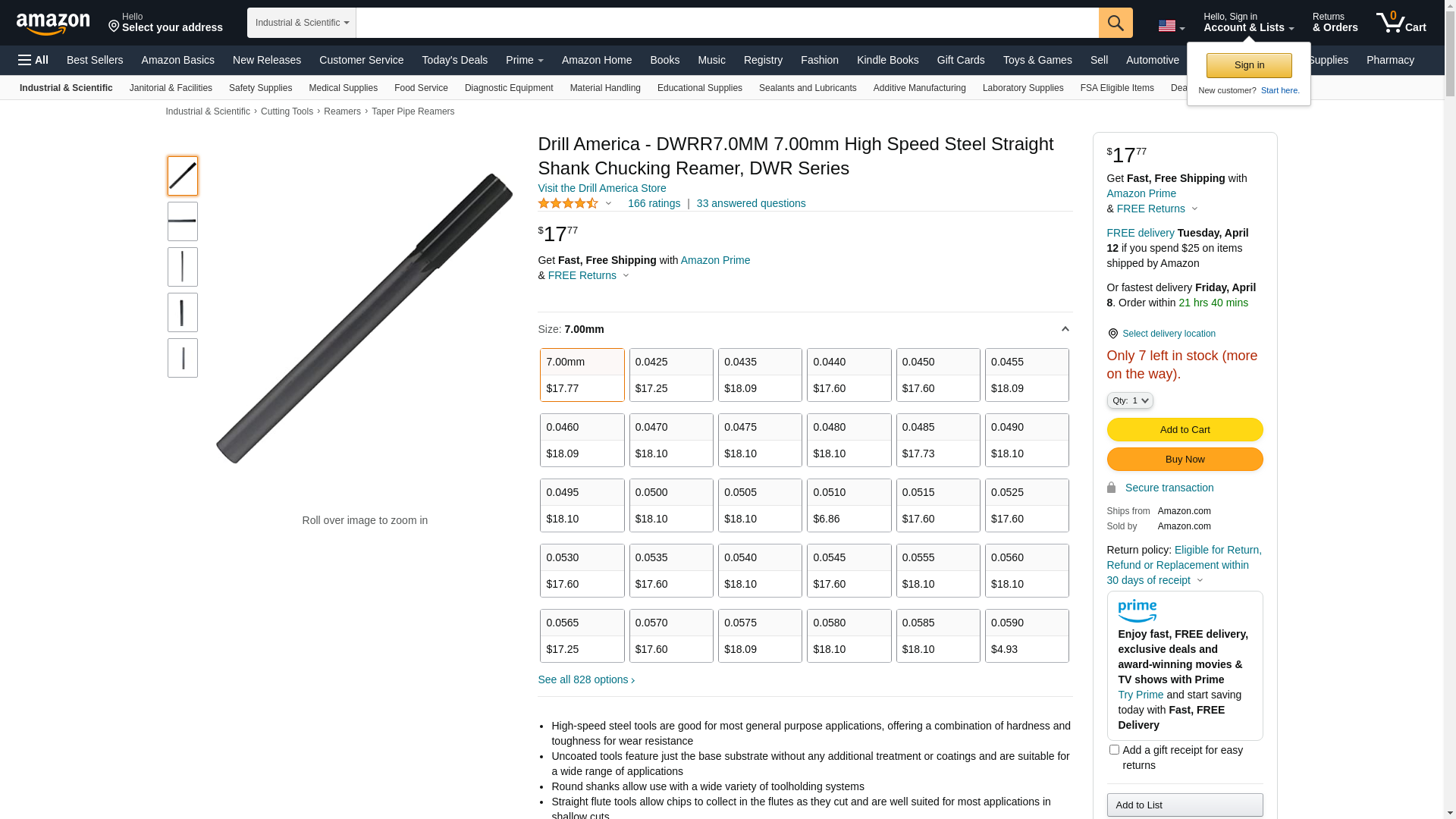Open Today's Deals in the nav bar
The width and height of the screenshot is (1456, 819).
tap(454, 60)
